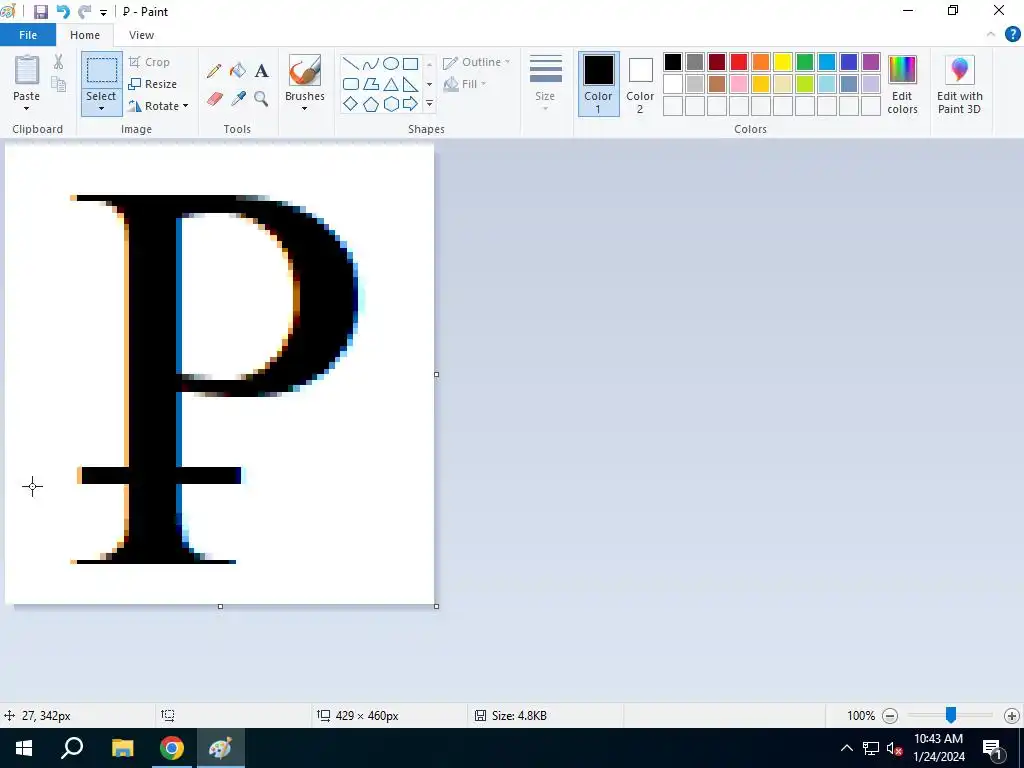Click the zoom out minus button

pyautogui.click(x=890, y=716)
